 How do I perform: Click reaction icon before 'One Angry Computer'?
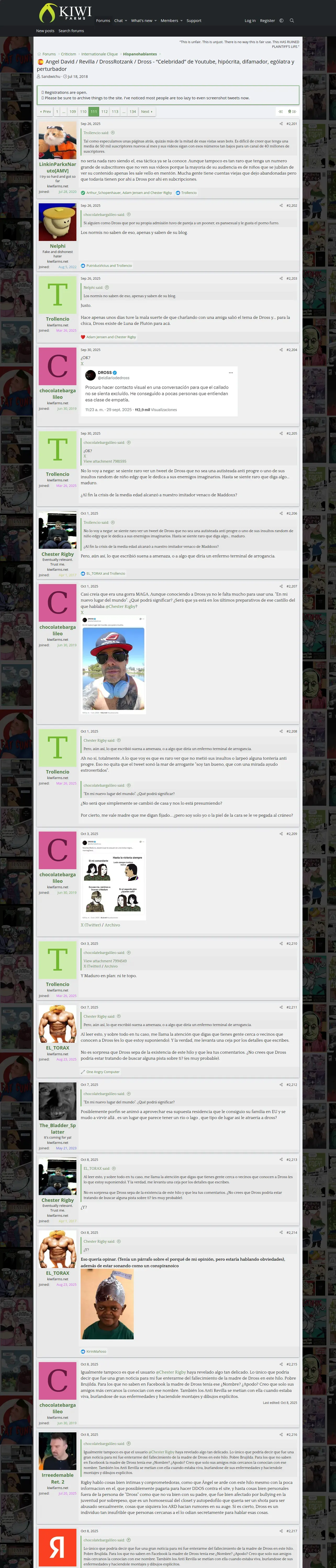pos(83,1072)
